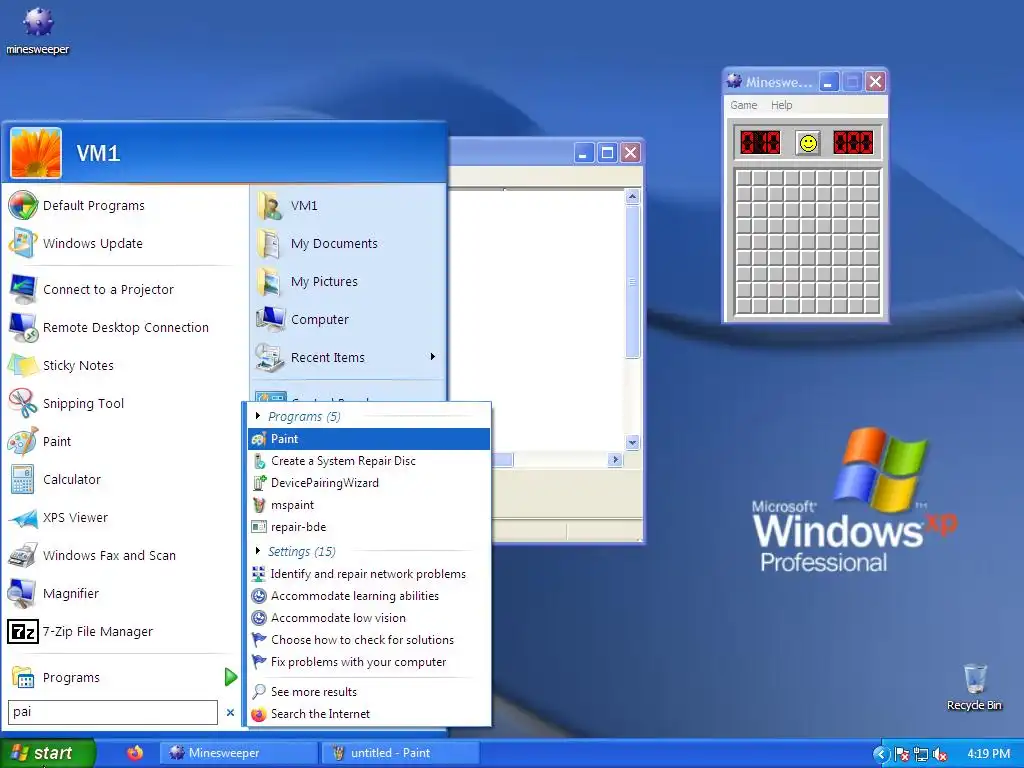Click the clock showing 4:19 PM
The image size is (1024, 768).
coord(989,754)
